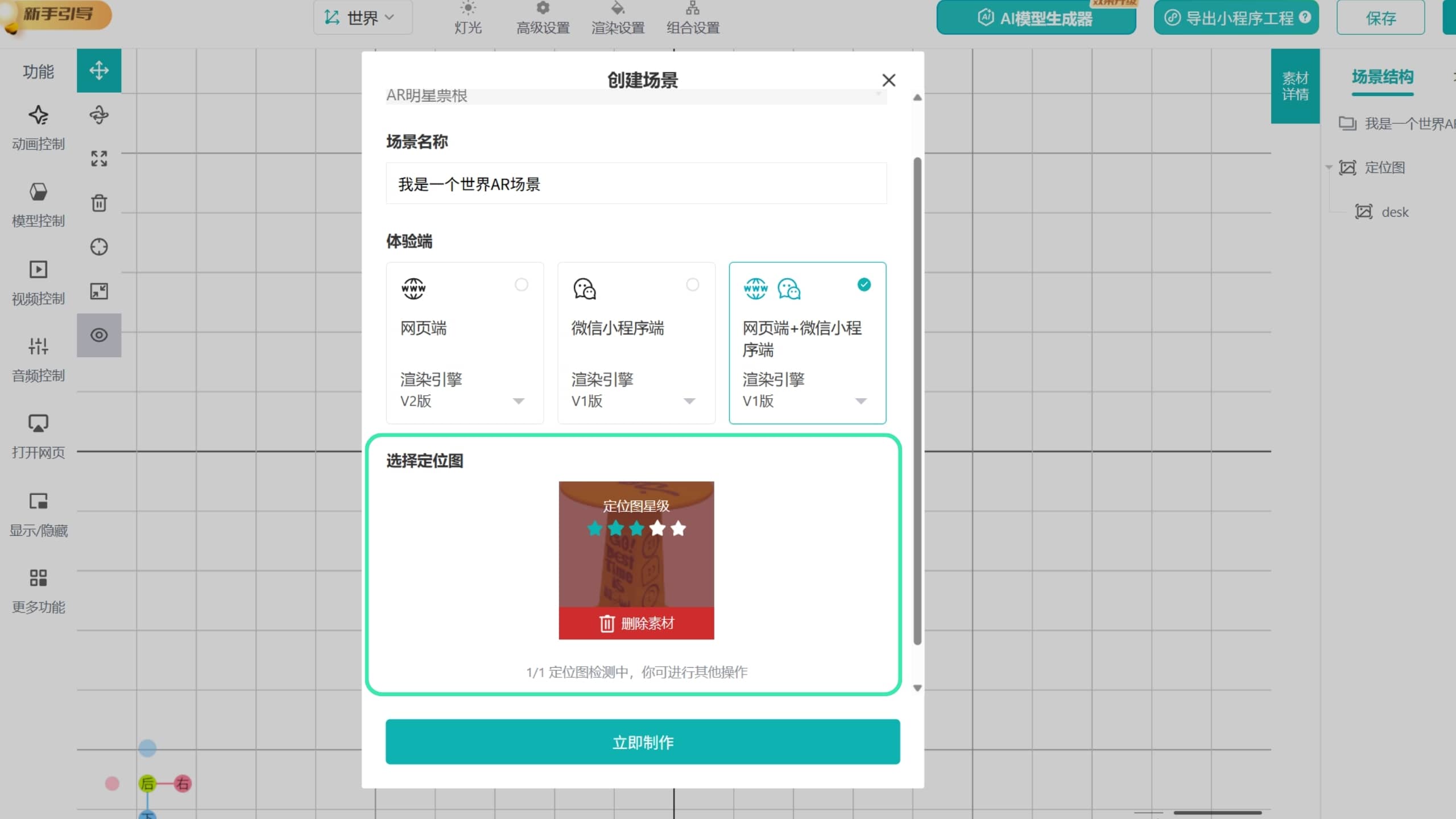Toggle the eye preview icon

coord(99,335)
